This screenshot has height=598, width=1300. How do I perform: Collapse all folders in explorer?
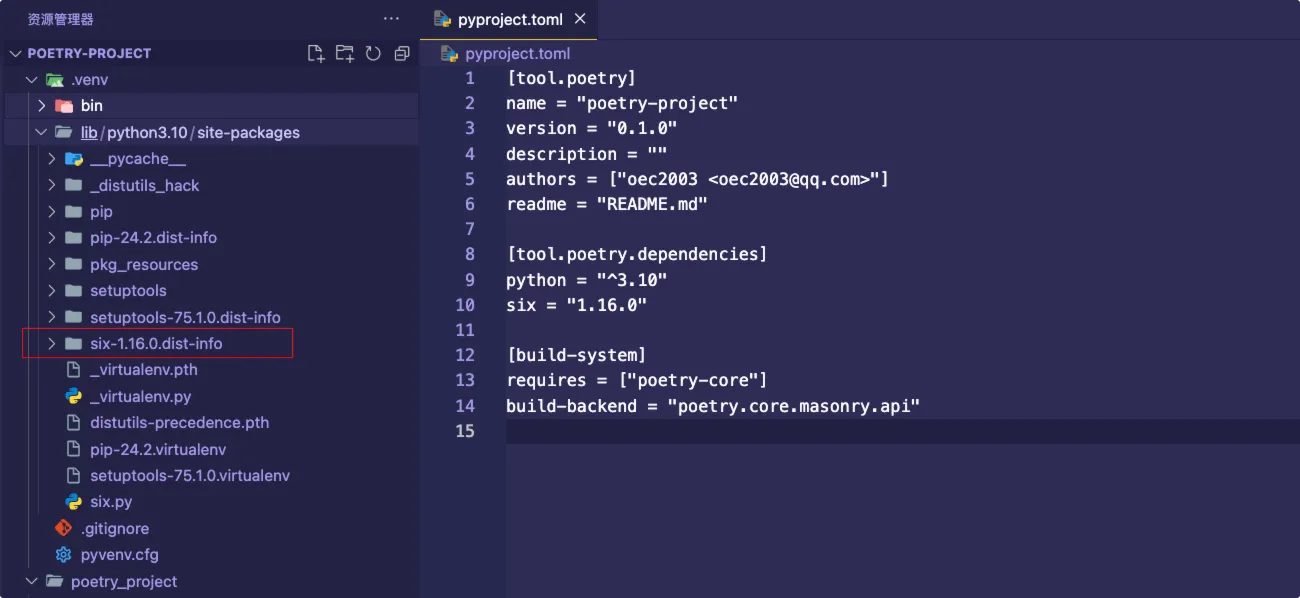click(402, 53)
